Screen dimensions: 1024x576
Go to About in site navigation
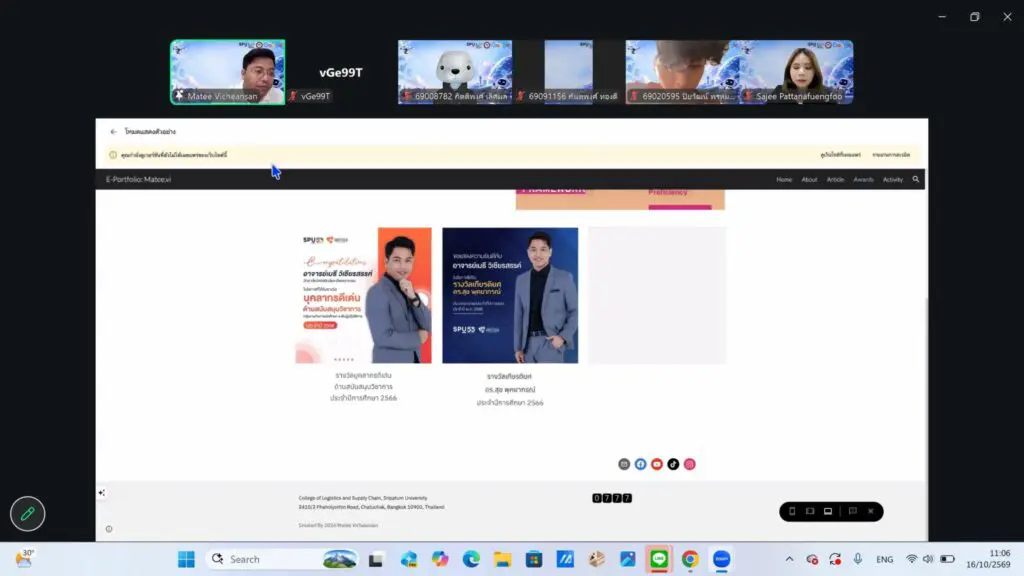809,180
